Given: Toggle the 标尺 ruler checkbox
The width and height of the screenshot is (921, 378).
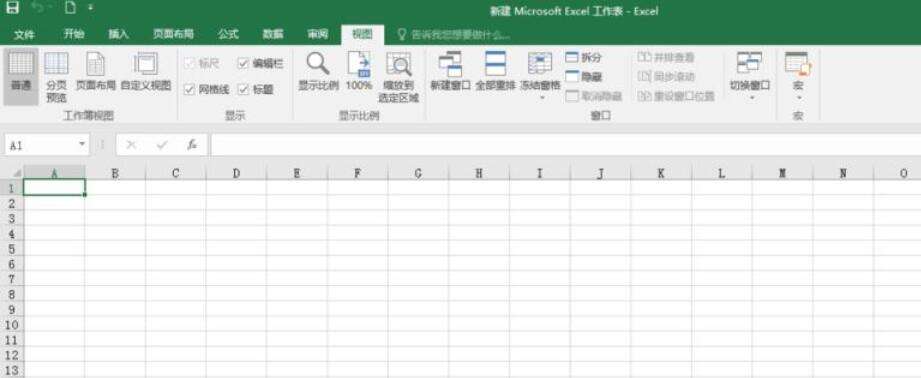Looking at the screenshot, I should tap(189, 63).
